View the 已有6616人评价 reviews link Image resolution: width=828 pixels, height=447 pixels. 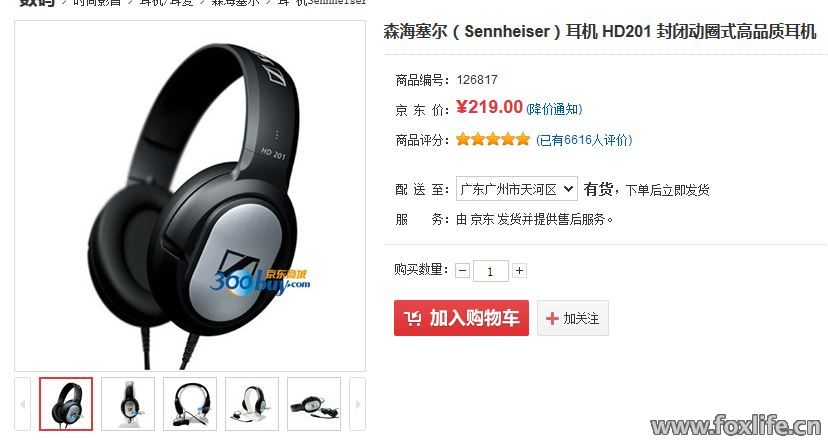coord(584,140)
